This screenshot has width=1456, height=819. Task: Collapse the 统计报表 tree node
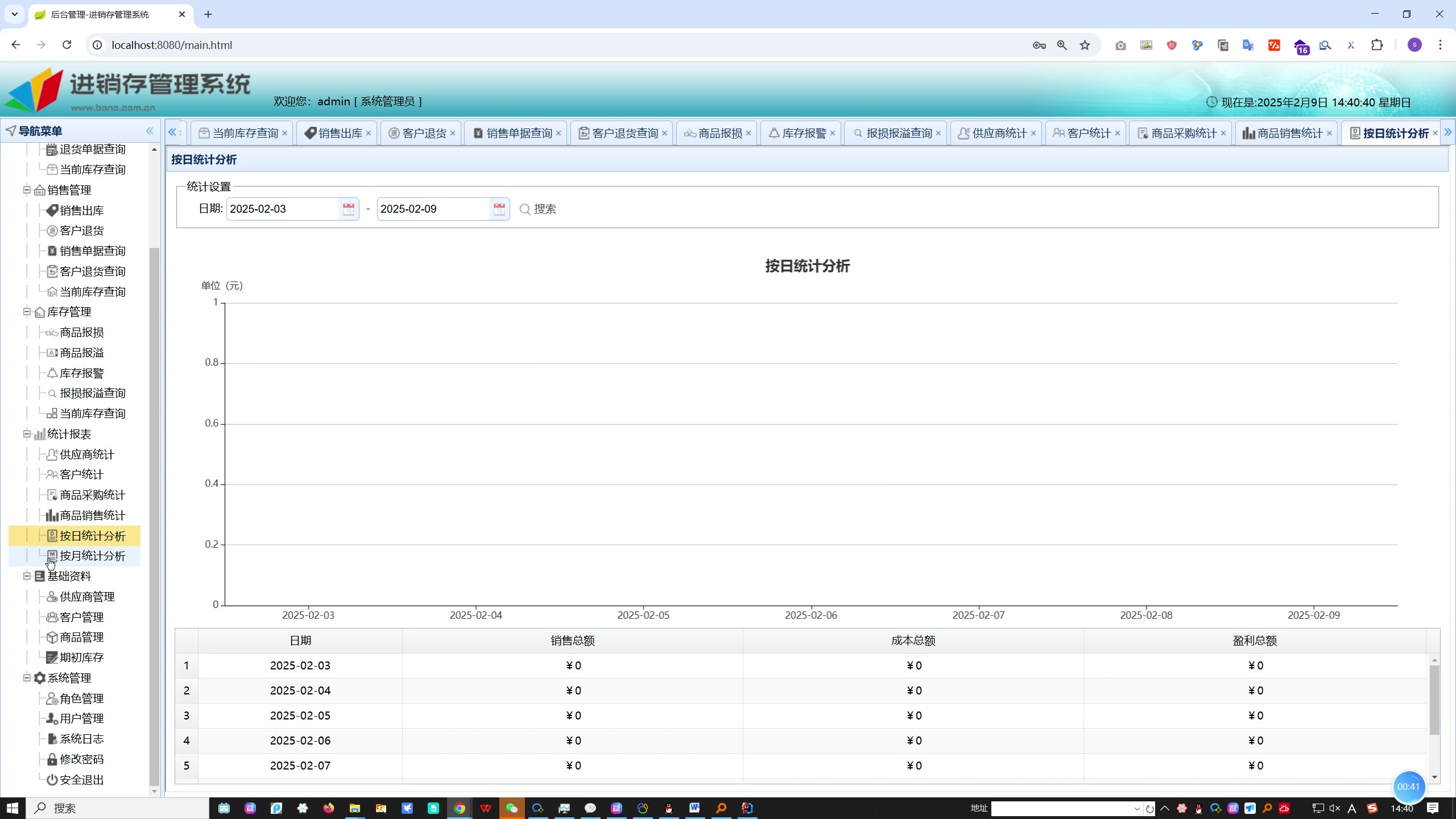(27, 434)
